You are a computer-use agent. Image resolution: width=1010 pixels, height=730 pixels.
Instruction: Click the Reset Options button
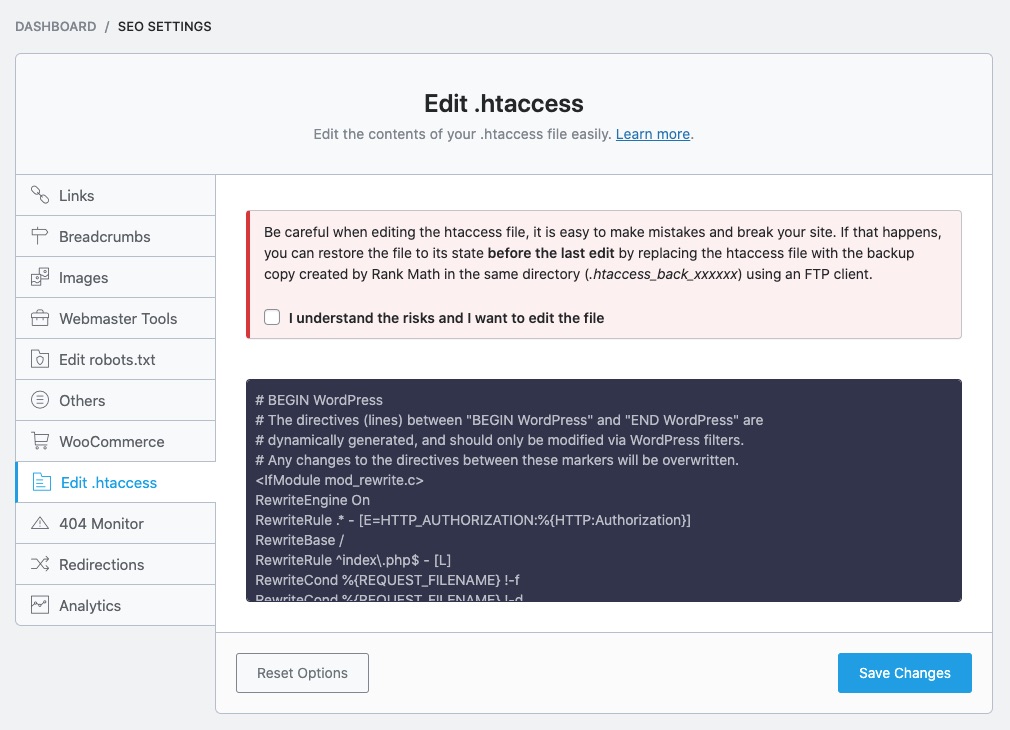(x=302, y=673)
